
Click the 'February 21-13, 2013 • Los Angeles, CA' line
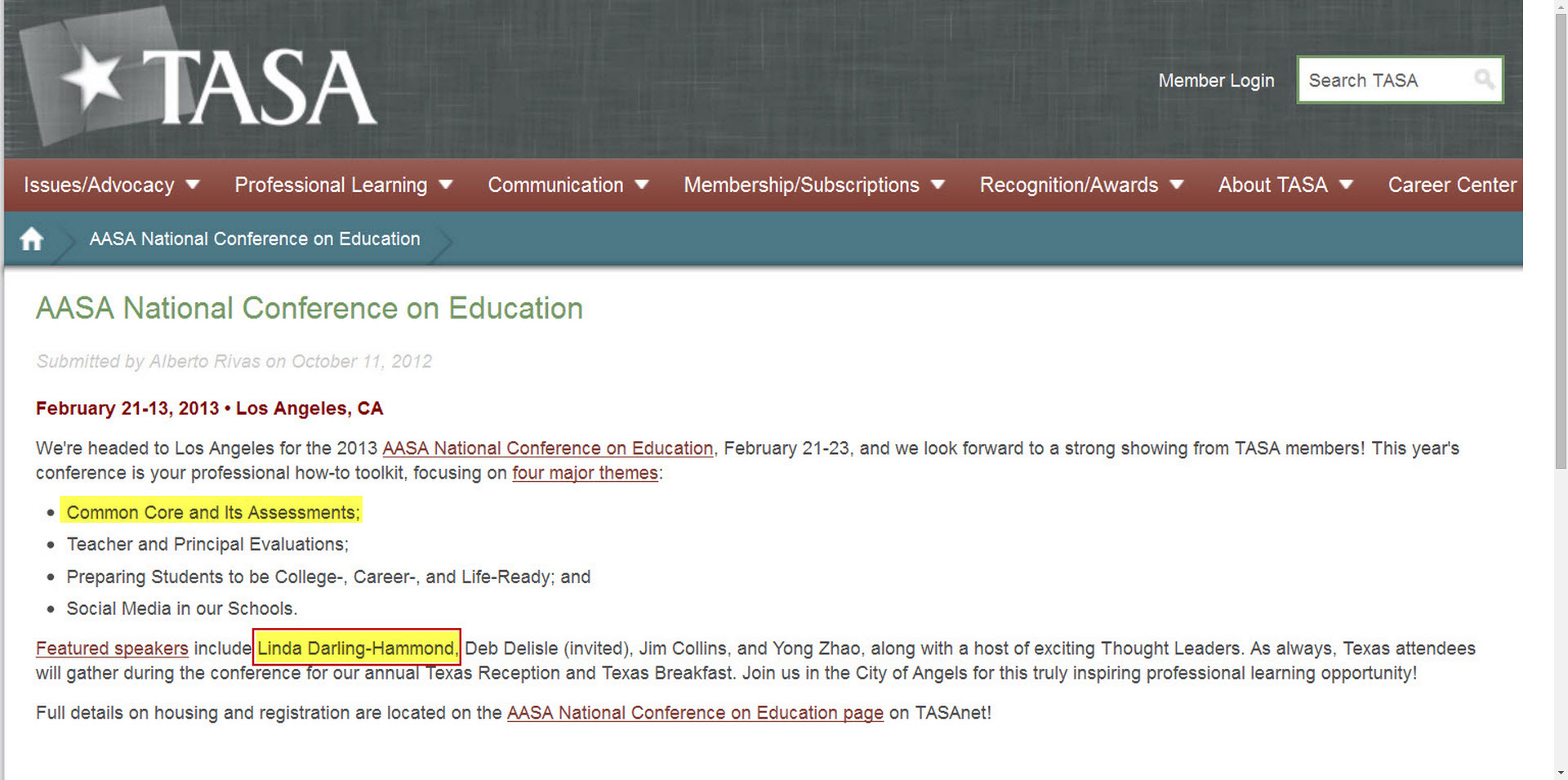coord(209,408)
